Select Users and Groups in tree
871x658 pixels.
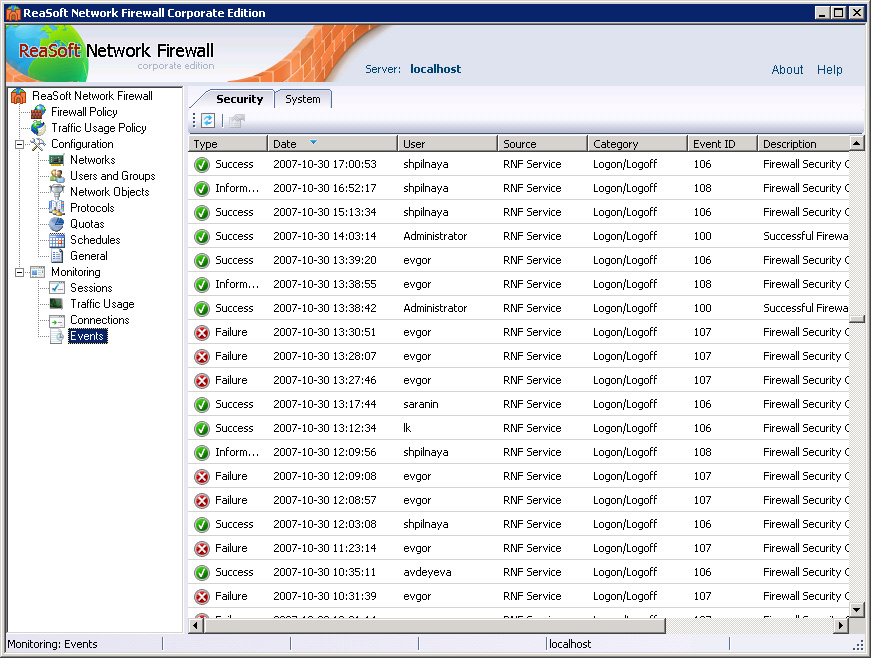pyautogui.click(x=113, y=176)
